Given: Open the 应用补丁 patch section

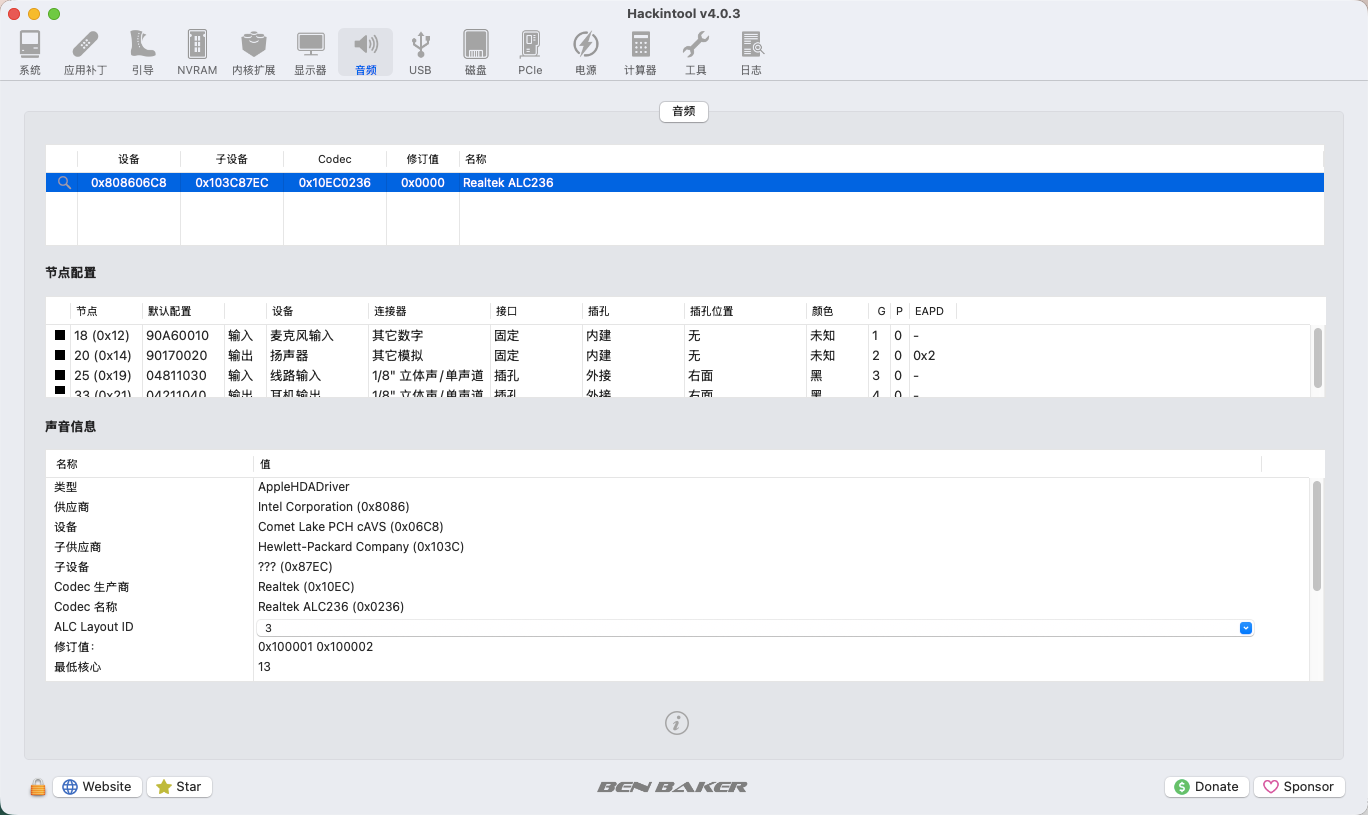Looking at the screenshot, I should 86,53.
